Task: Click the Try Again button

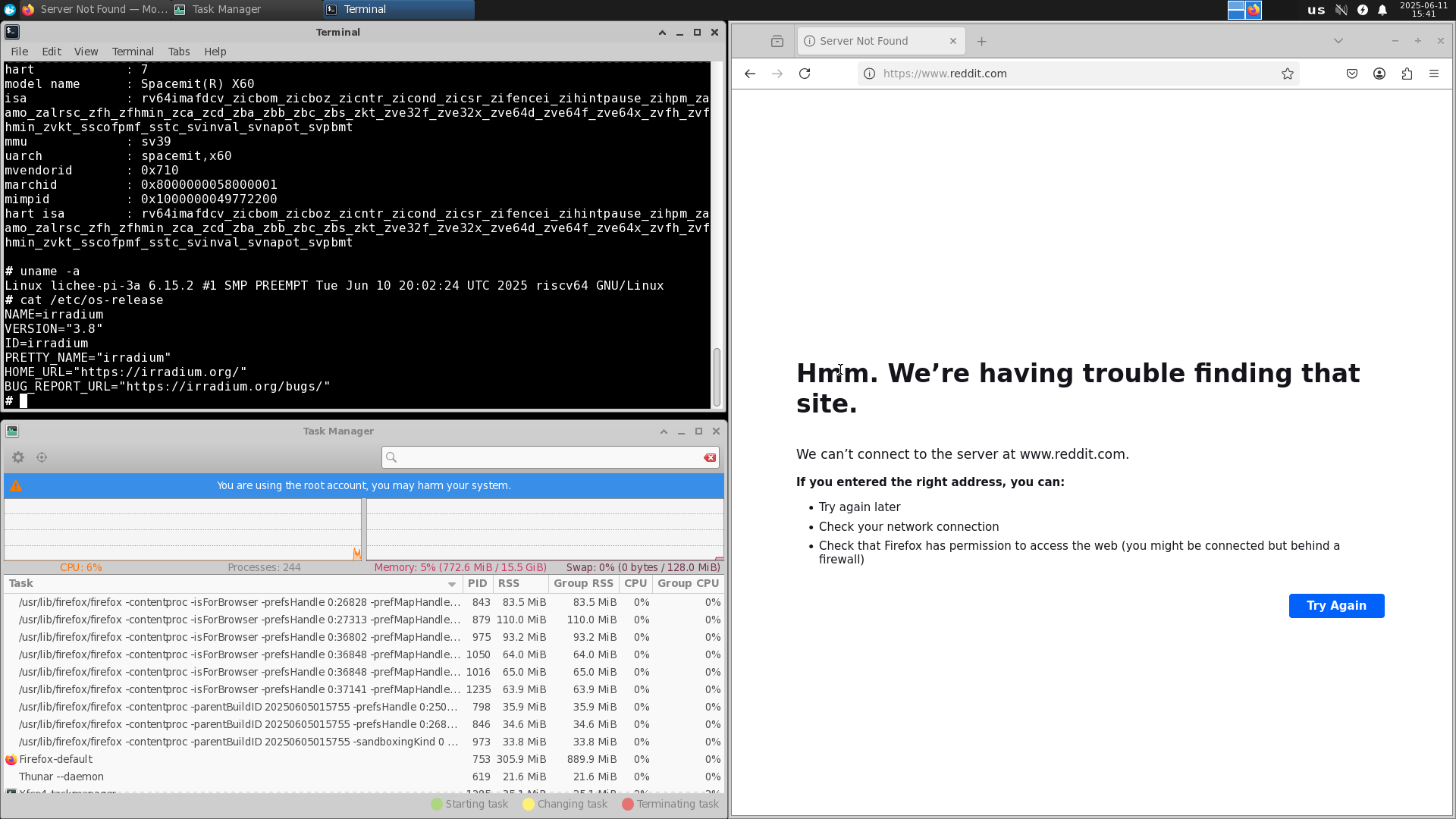Action: point(1336,605)
